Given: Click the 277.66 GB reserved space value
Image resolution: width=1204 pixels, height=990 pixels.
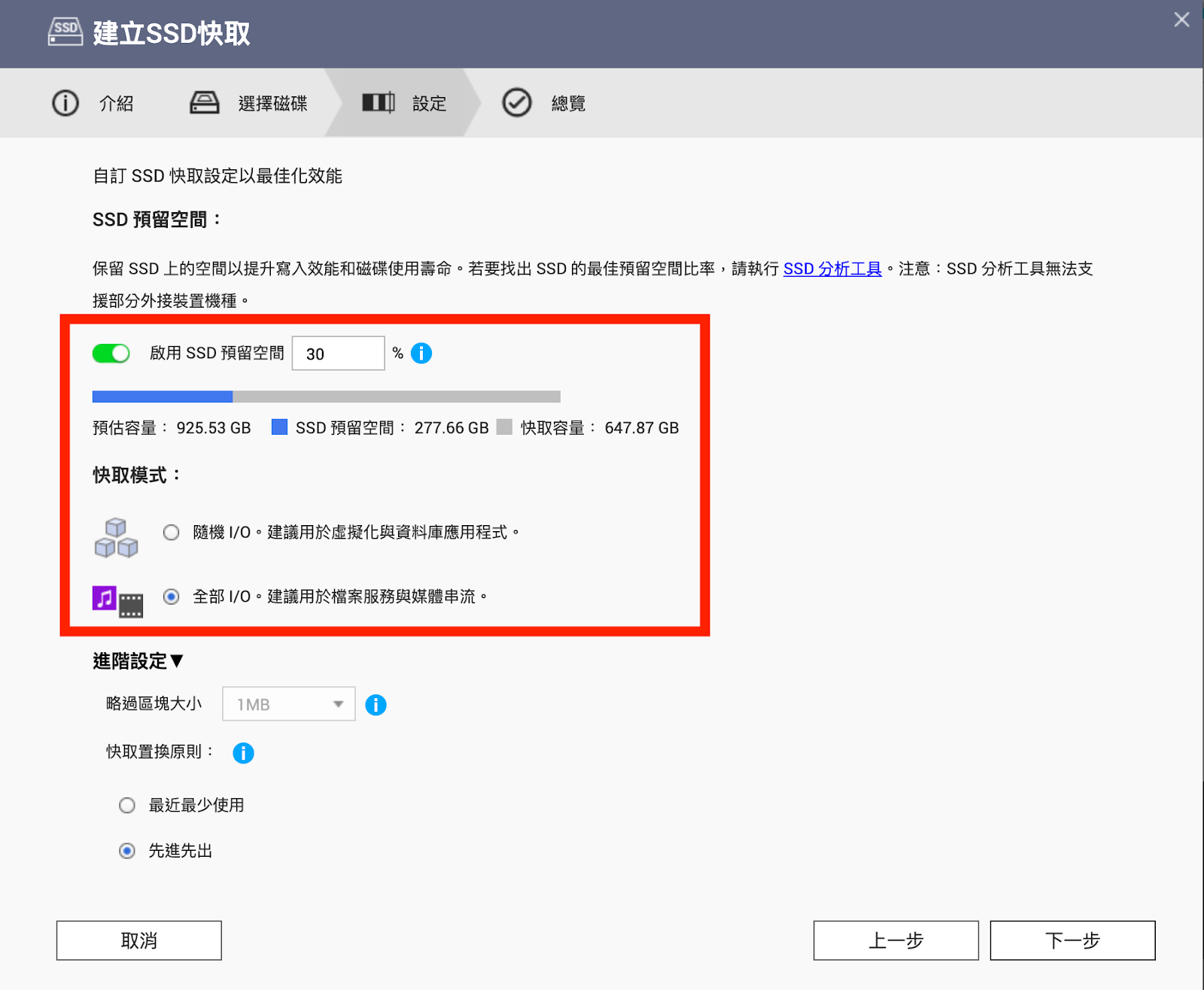Looking at the screenshot, I should coord(451,428).
